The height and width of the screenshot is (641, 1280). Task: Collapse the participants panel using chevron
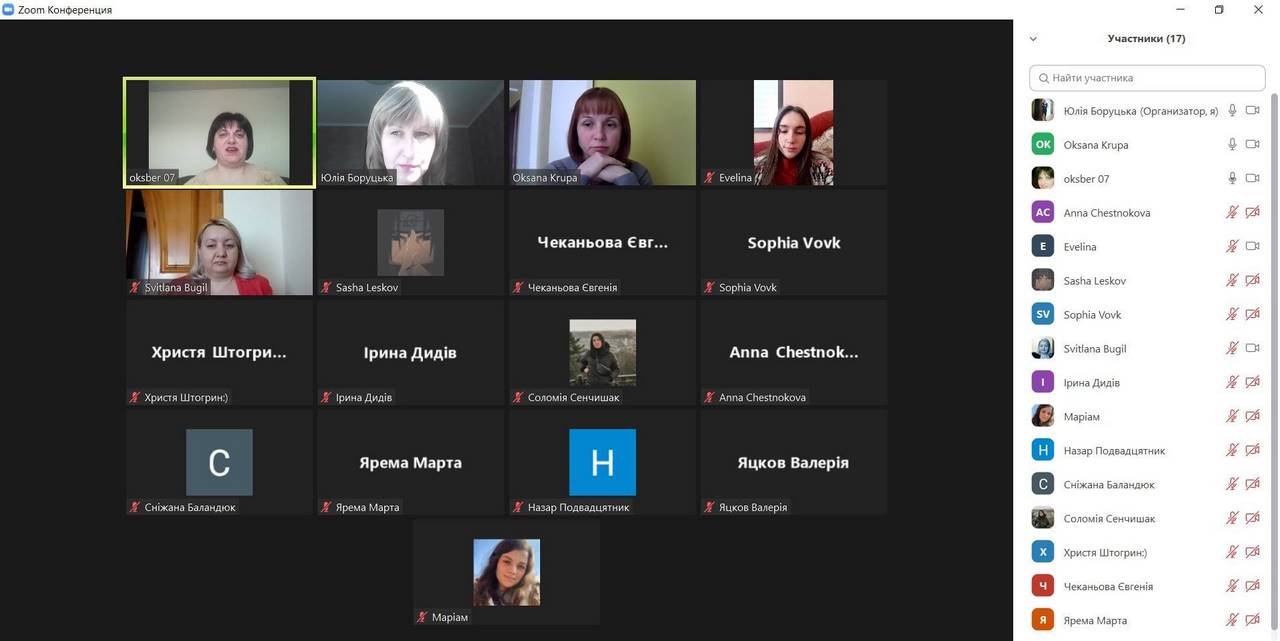point(1033,39)
